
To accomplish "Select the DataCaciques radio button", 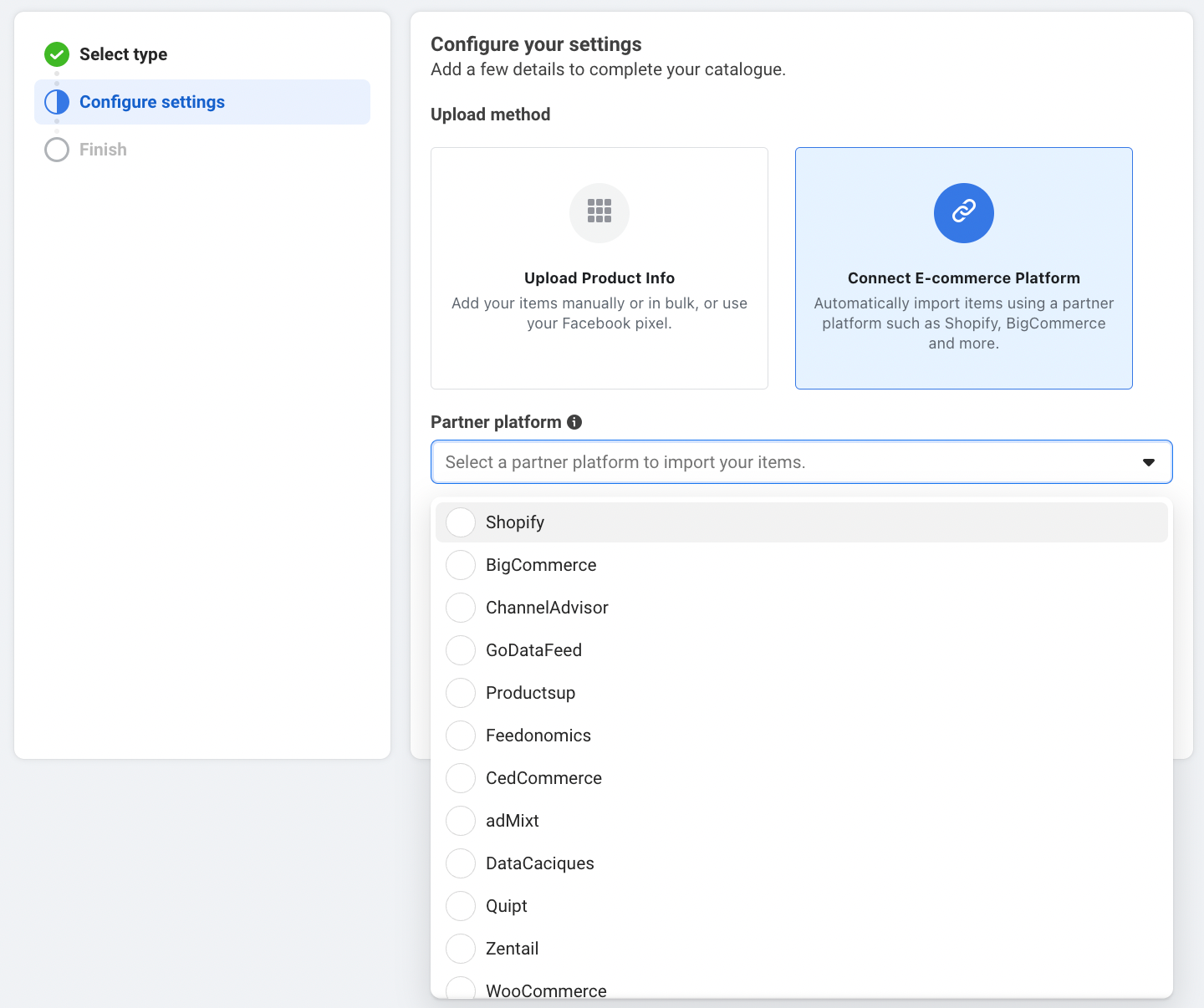I will [461, 863].
